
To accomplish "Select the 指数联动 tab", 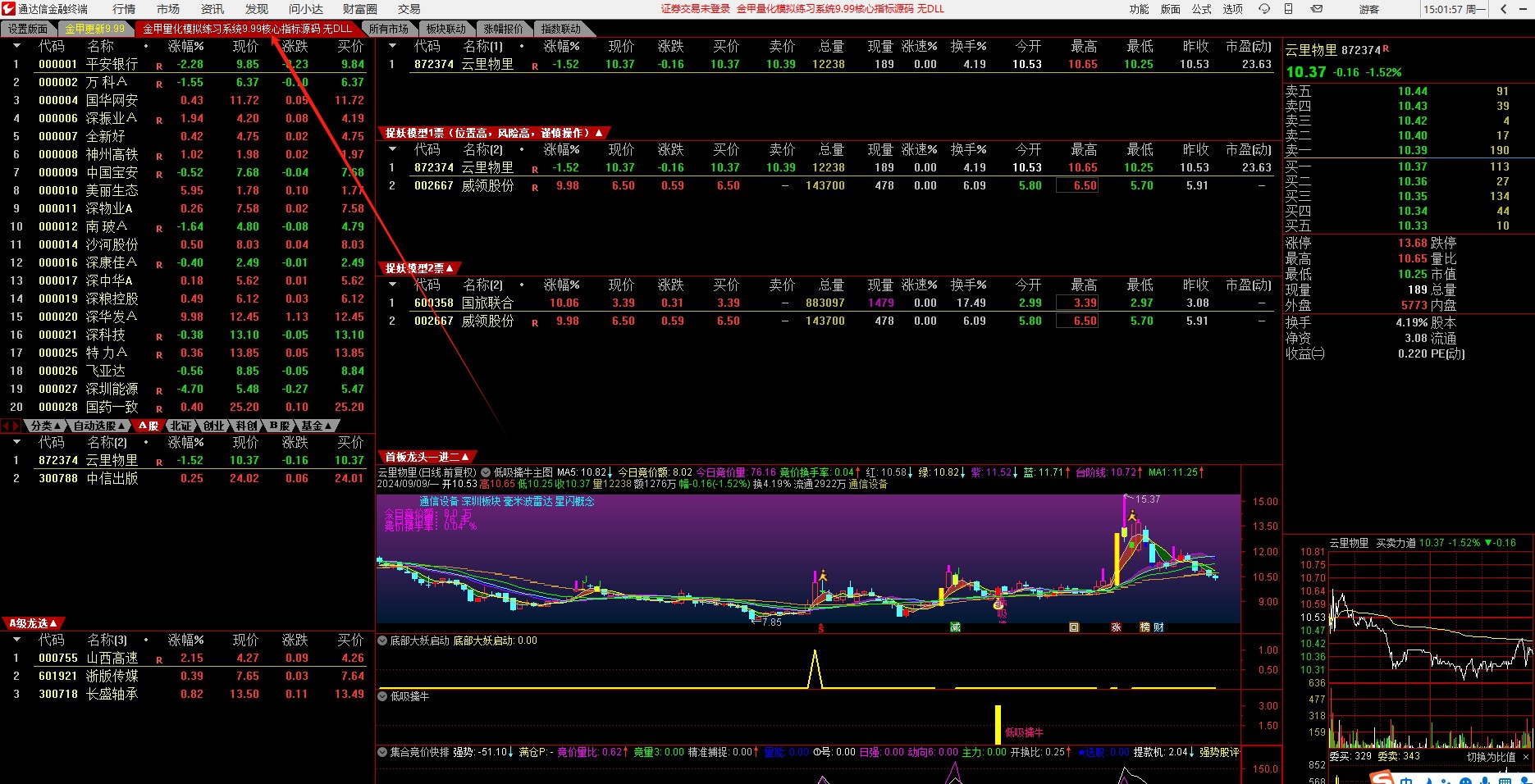I will [x=560, y=29].
